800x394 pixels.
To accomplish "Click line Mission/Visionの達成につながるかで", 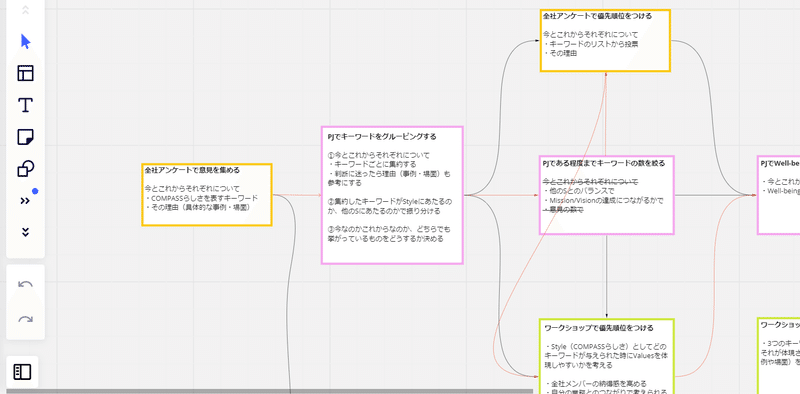I will click(603, 201).
